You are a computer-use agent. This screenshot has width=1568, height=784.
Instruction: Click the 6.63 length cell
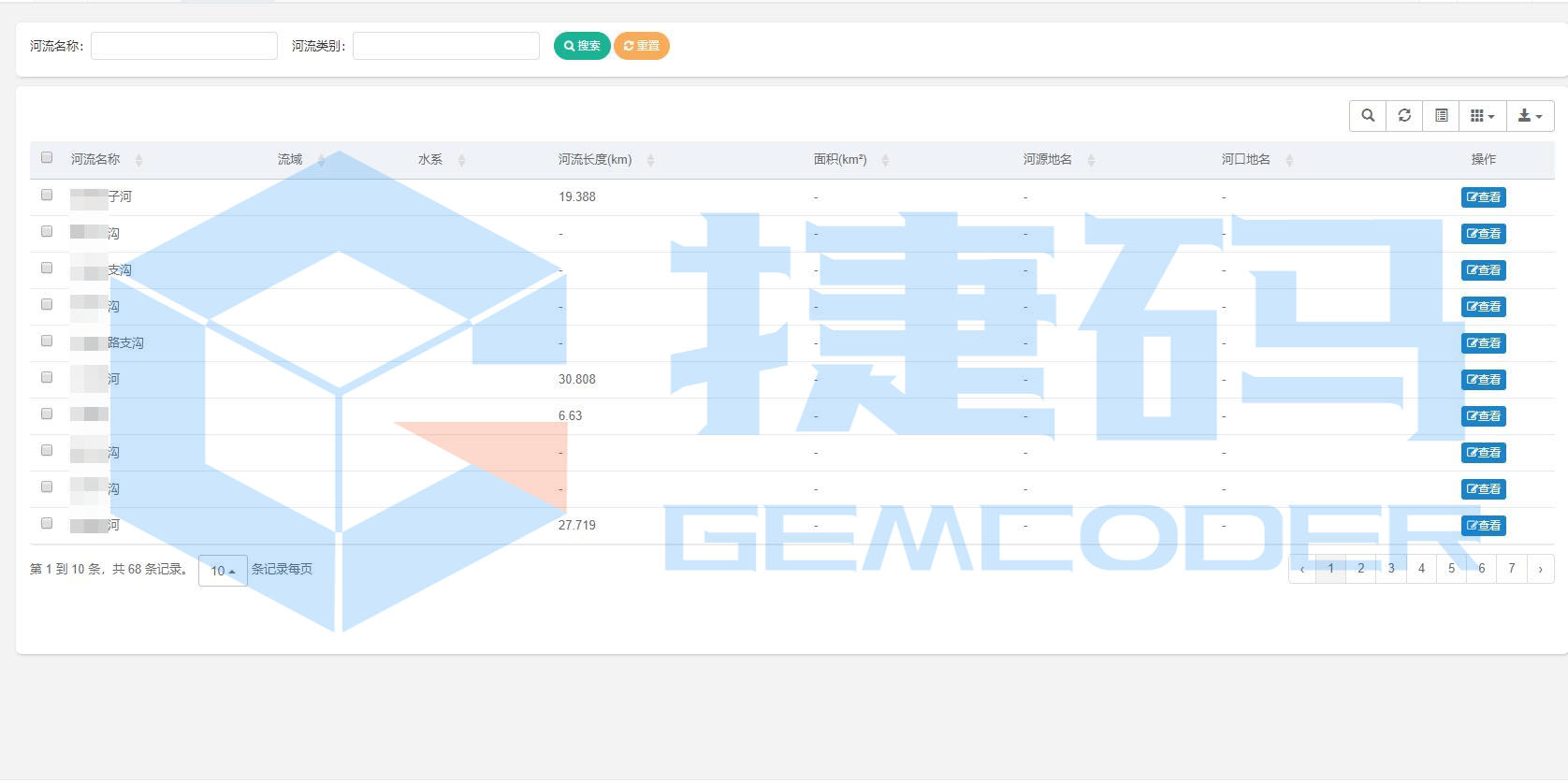[570, 416]
